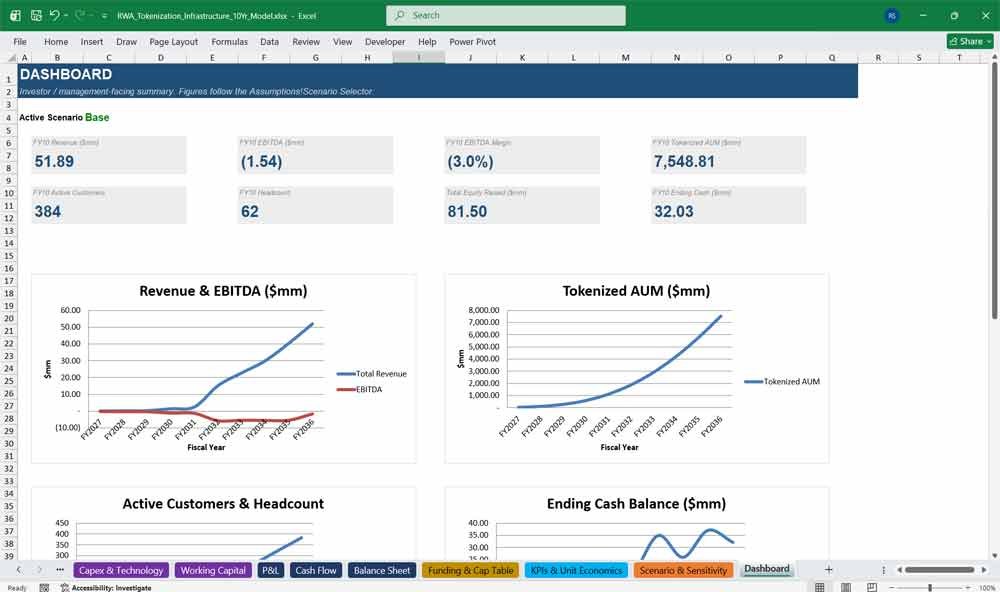The width and height of the screenshot is (1000, 592).
Task: Open the Power Pivot ribbon tab
Action: 473,41
